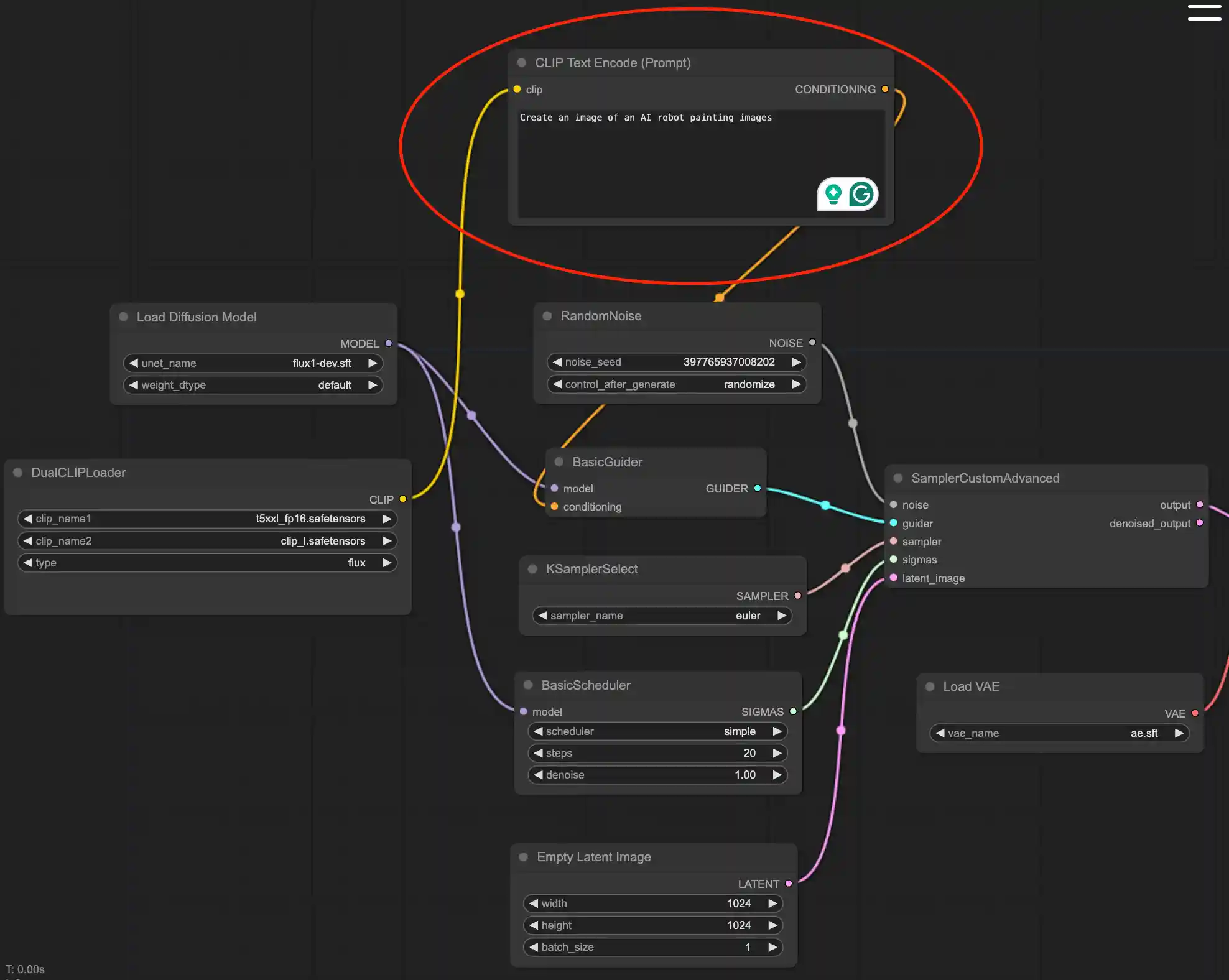
Task: Click the SIGMAS output connector on BasicScheduler
Action: tap(793, 711)
